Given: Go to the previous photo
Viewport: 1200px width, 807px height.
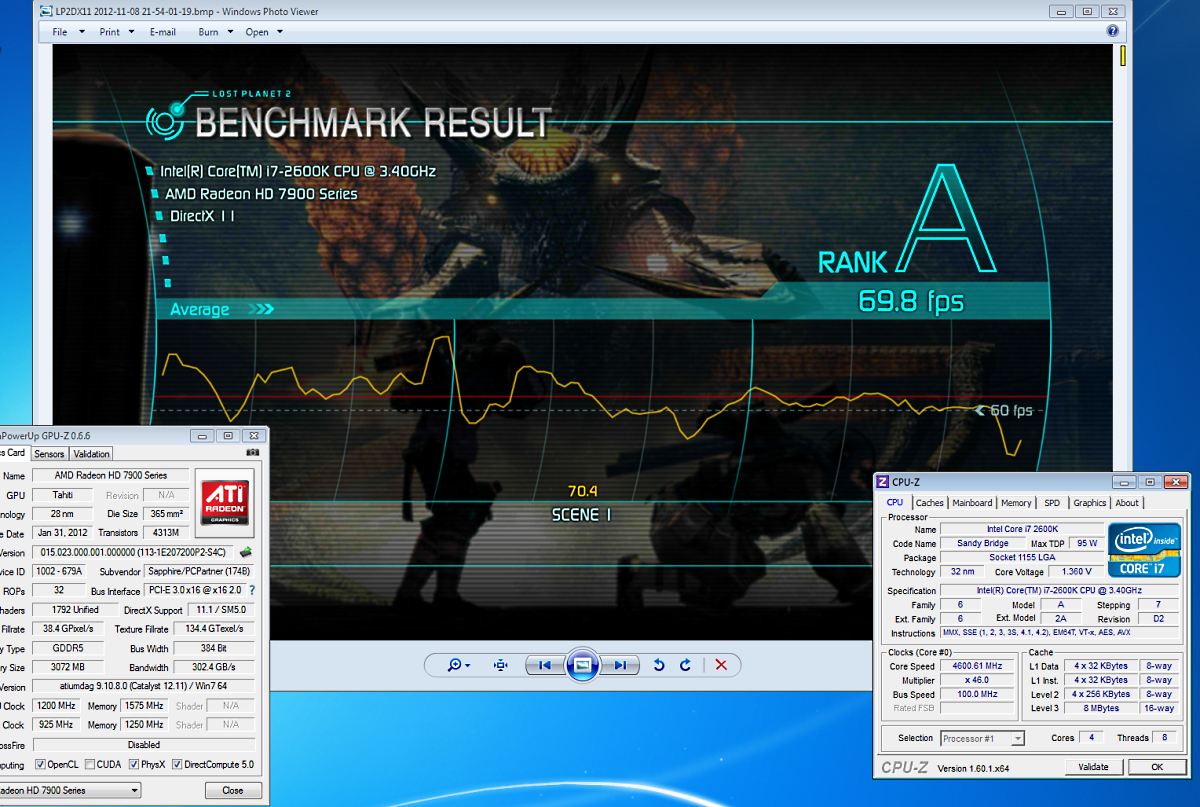Looking at the screenshot, I should (x=544, y=665).
